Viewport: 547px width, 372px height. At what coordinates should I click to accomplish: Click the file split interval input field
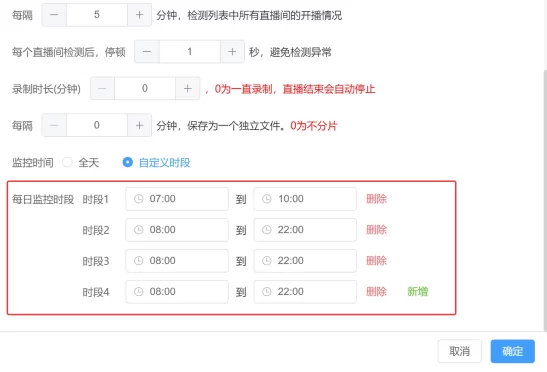97,125
